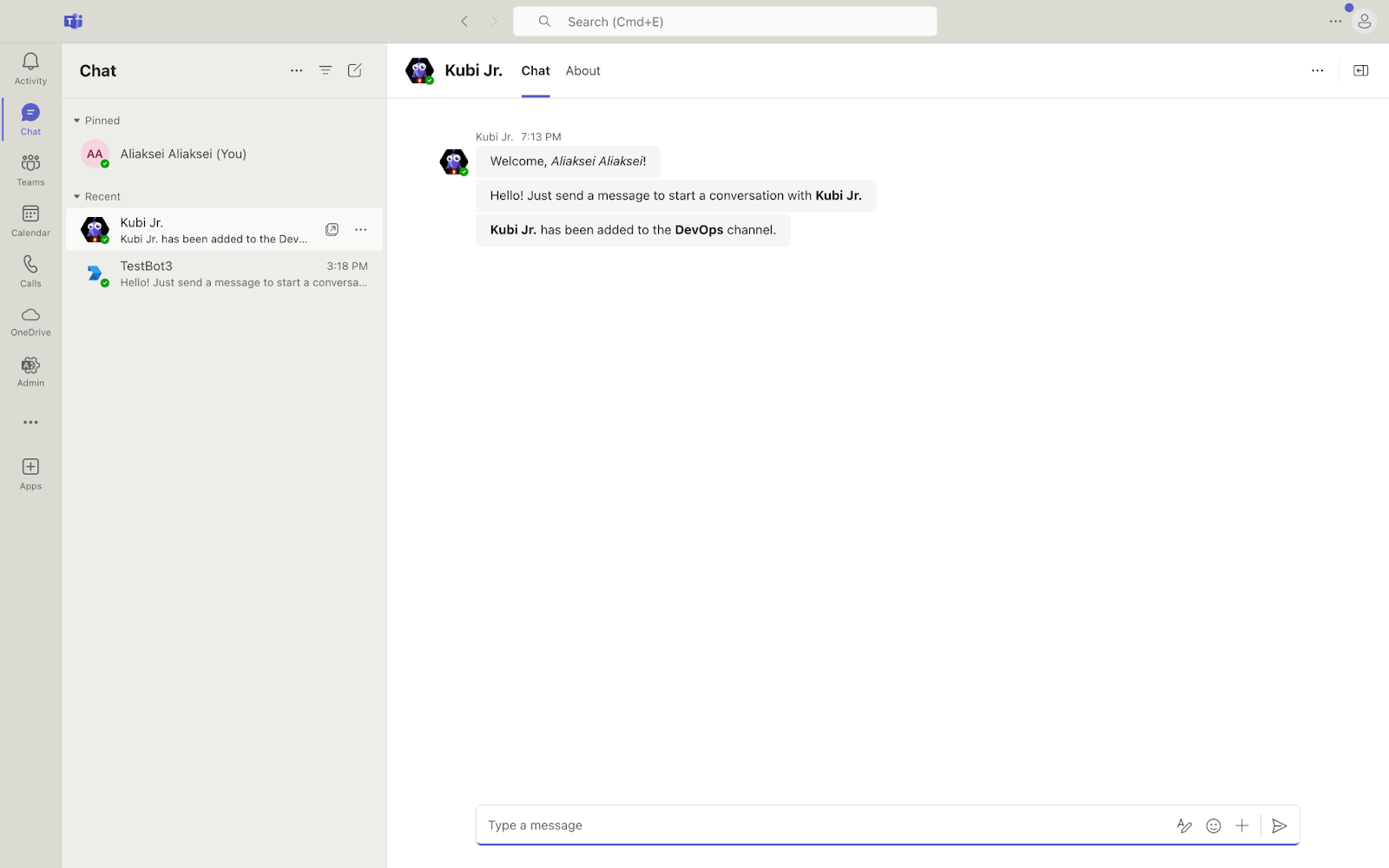1389x868 pixels.
Task: Open the chat filter icon
Action: [x=326, y=70]
